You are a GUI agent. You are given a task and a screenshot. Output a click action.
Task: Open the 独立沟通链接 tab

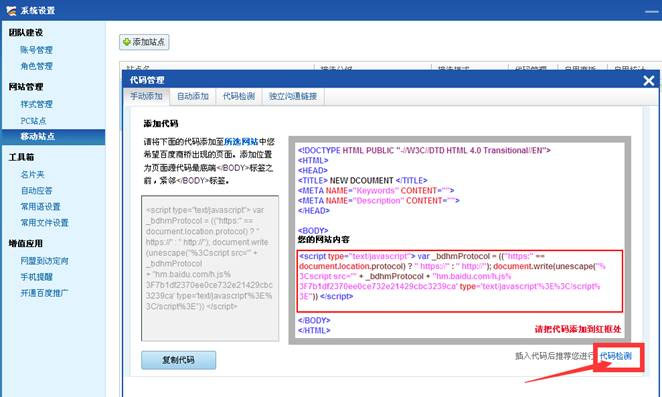(x=293, y=96)
